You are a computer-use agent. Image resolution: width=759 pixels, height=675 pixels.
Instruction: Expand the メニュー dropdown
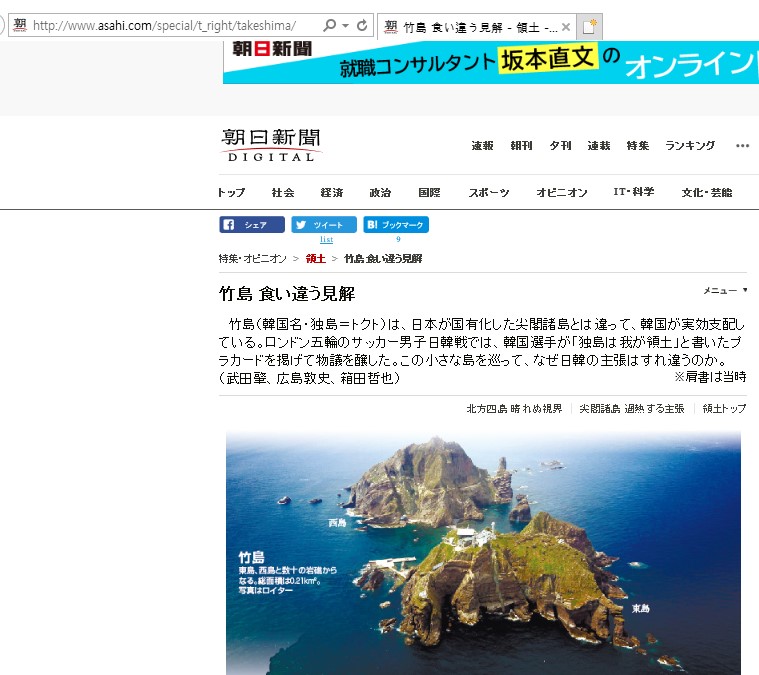pos(725,290)
